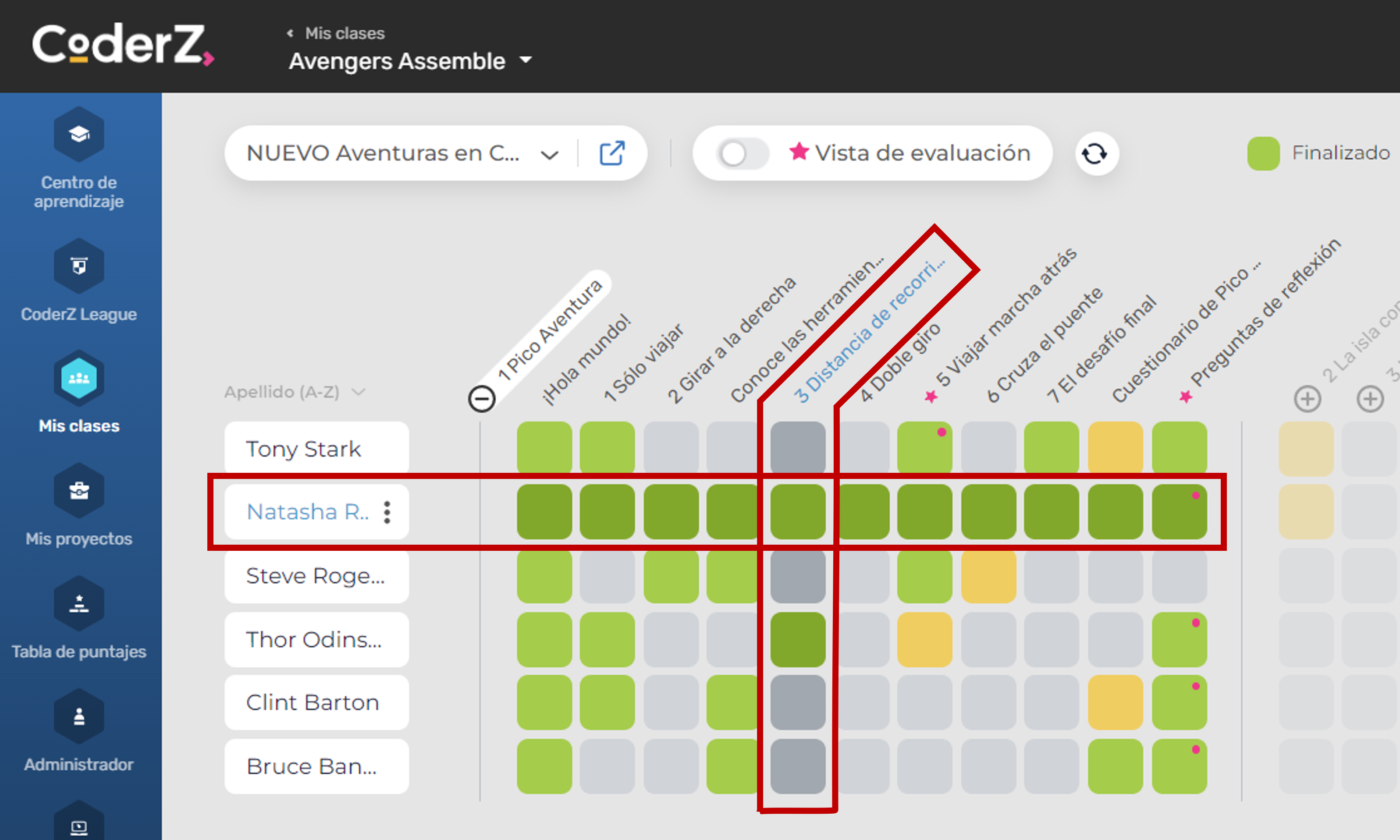This screenshot has width=1400, height=840.
Task: Click the pink star Vista de evaluación icon
Action: pos(799,151)
